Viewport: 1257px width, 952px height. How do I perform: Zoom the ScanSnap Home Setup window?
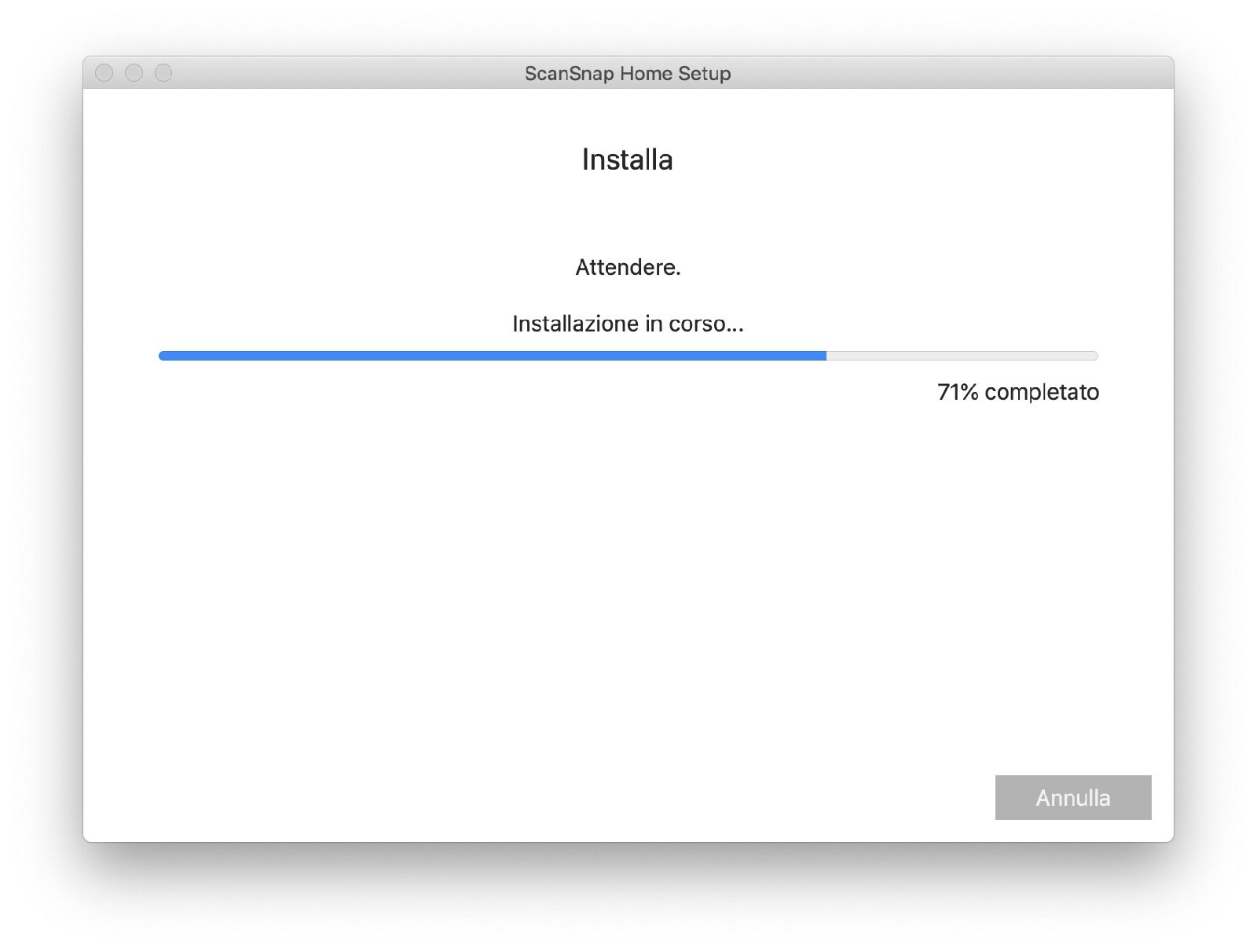coord(163,73)
